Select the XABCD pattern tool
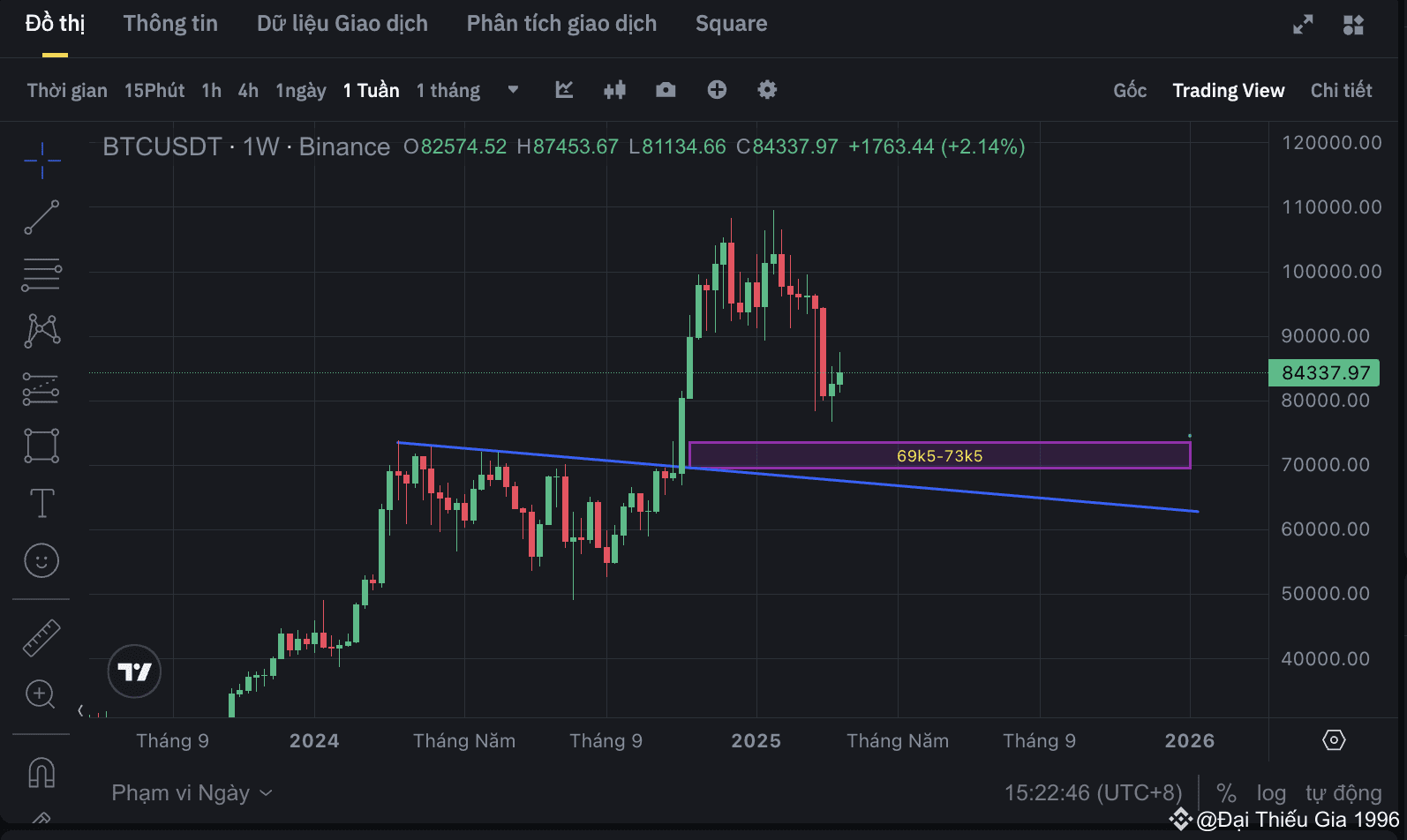 tap(41, 331)
